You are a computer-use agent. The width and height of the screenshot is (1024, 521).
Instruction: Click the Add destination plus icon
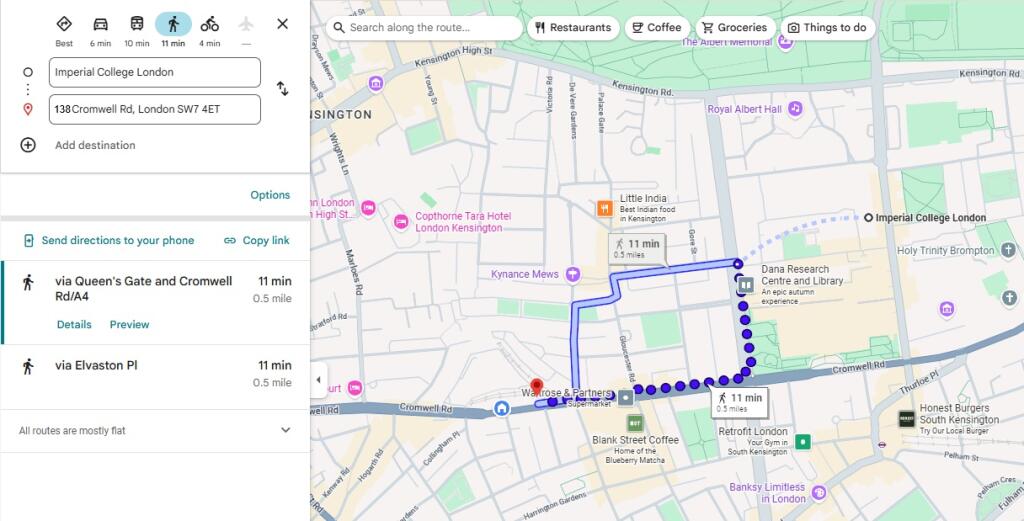coord(28,145)
